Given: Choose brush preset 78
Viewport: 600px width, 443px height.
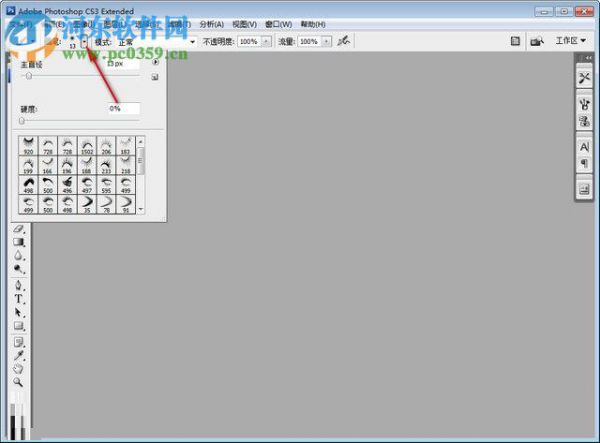Looking at the screenshot, I should (x=106, y=204).
